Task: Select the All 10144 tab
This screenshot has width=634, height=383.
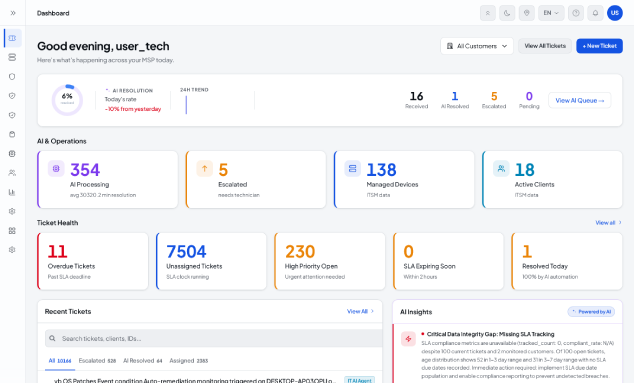Action: pyautogui.click(x=60, y=361)
